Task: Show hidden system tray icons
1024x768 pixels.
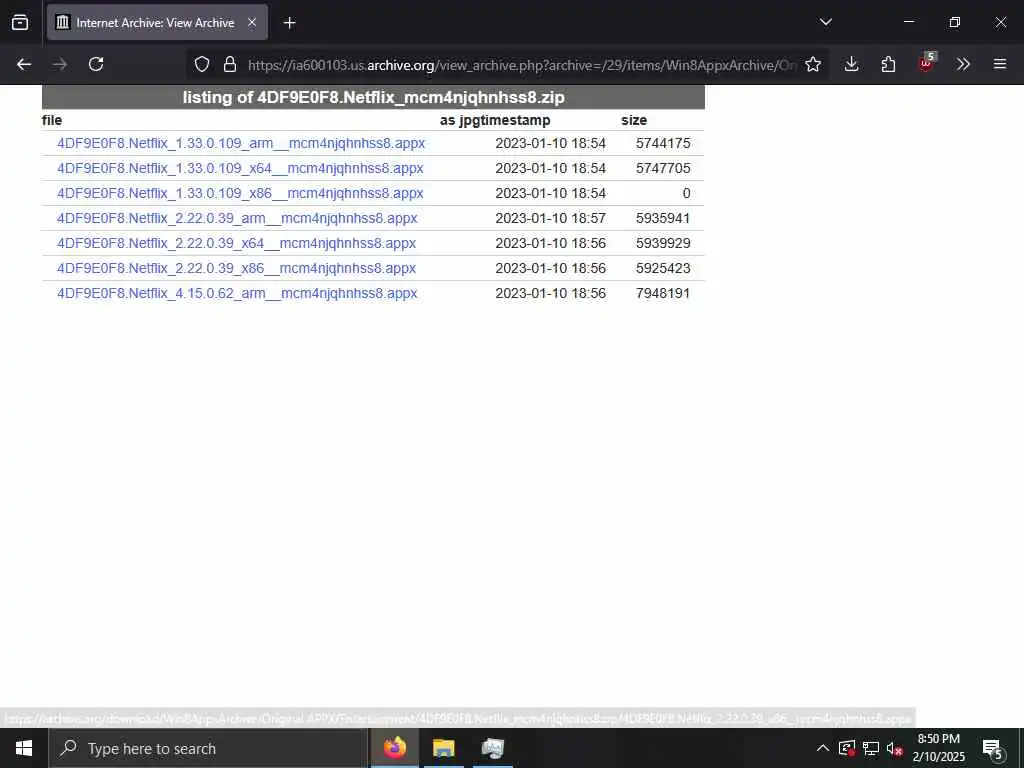Action: (823, 748)
